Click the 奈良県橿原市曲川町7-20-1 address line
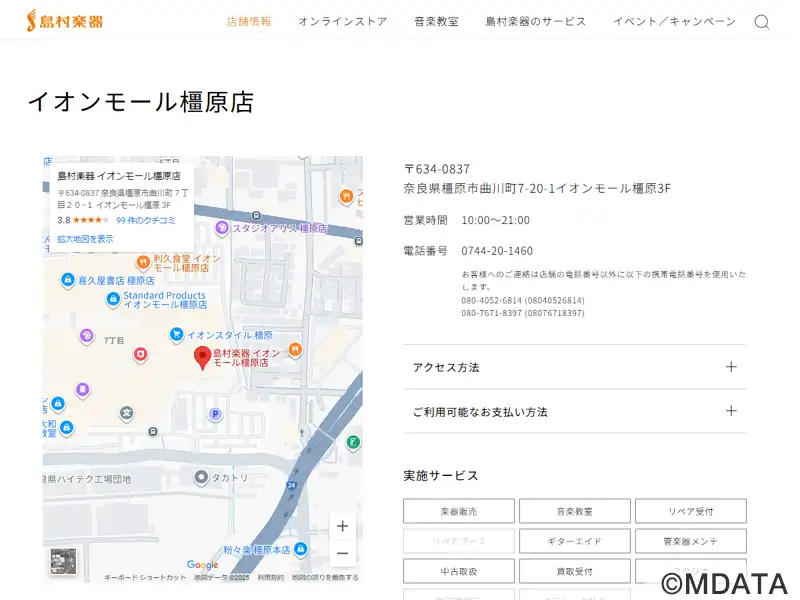This screenshot has height=600, width=800. (537, 188)
